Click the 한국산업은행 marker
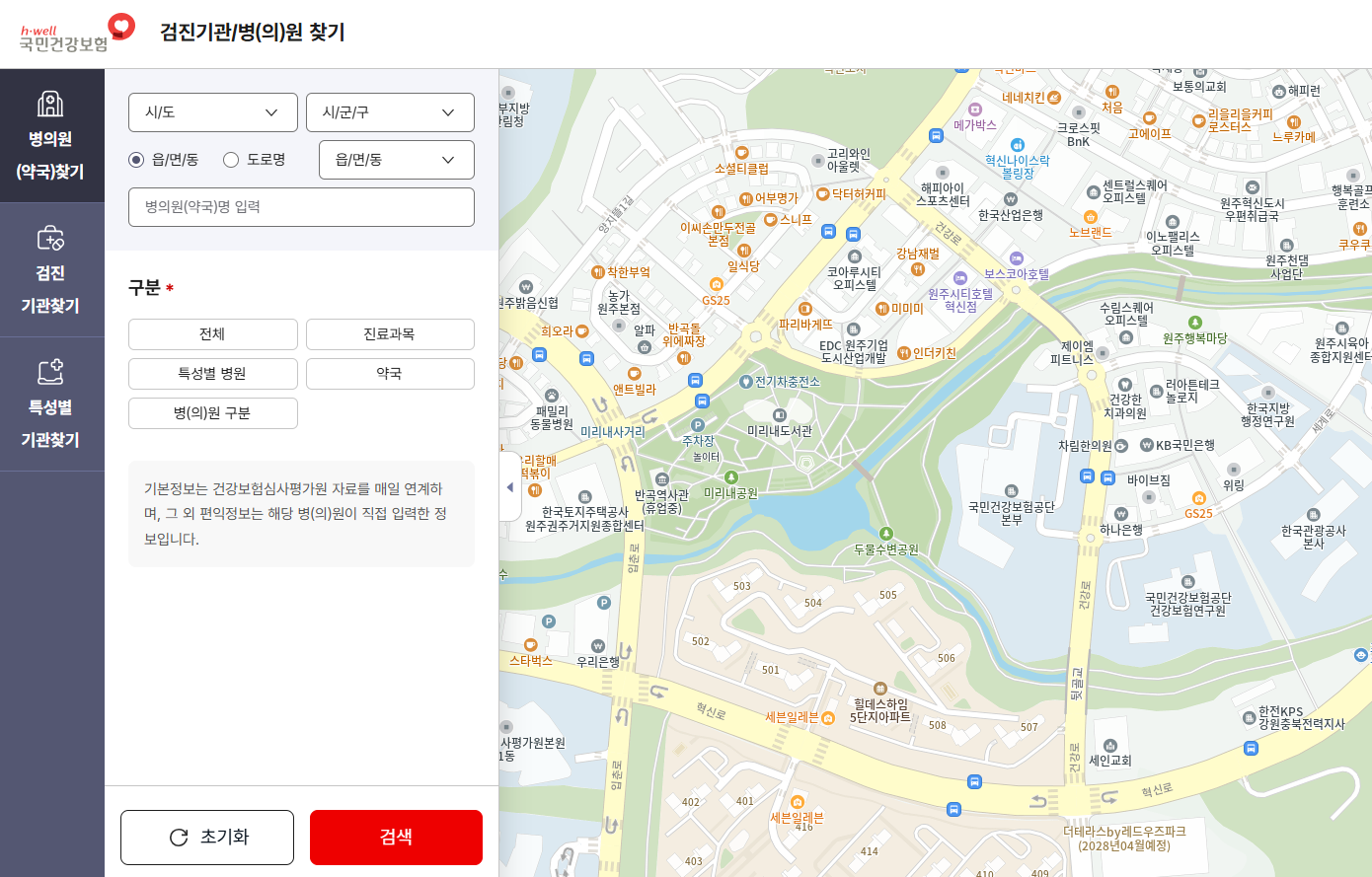 (1010, 199)
